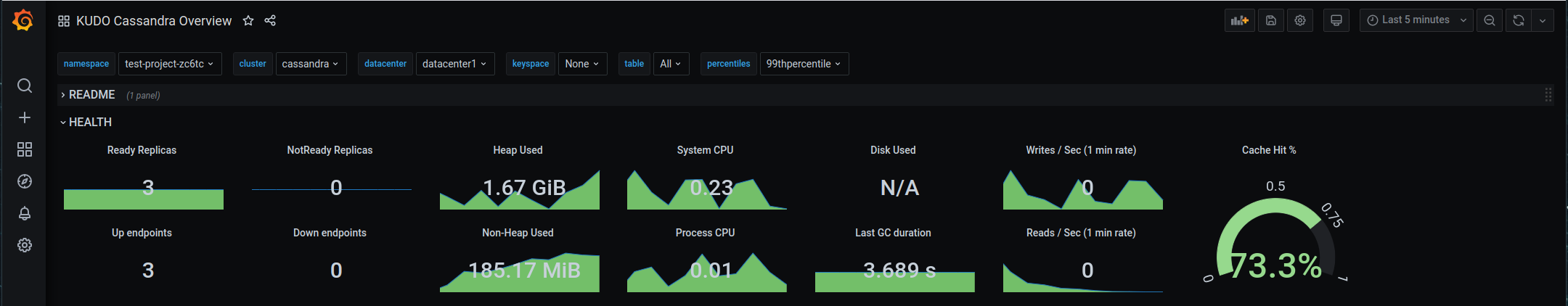Open the Non-Heap Used panel title
The height and width of the screenshot is (306, 1568).
(518, 233)
